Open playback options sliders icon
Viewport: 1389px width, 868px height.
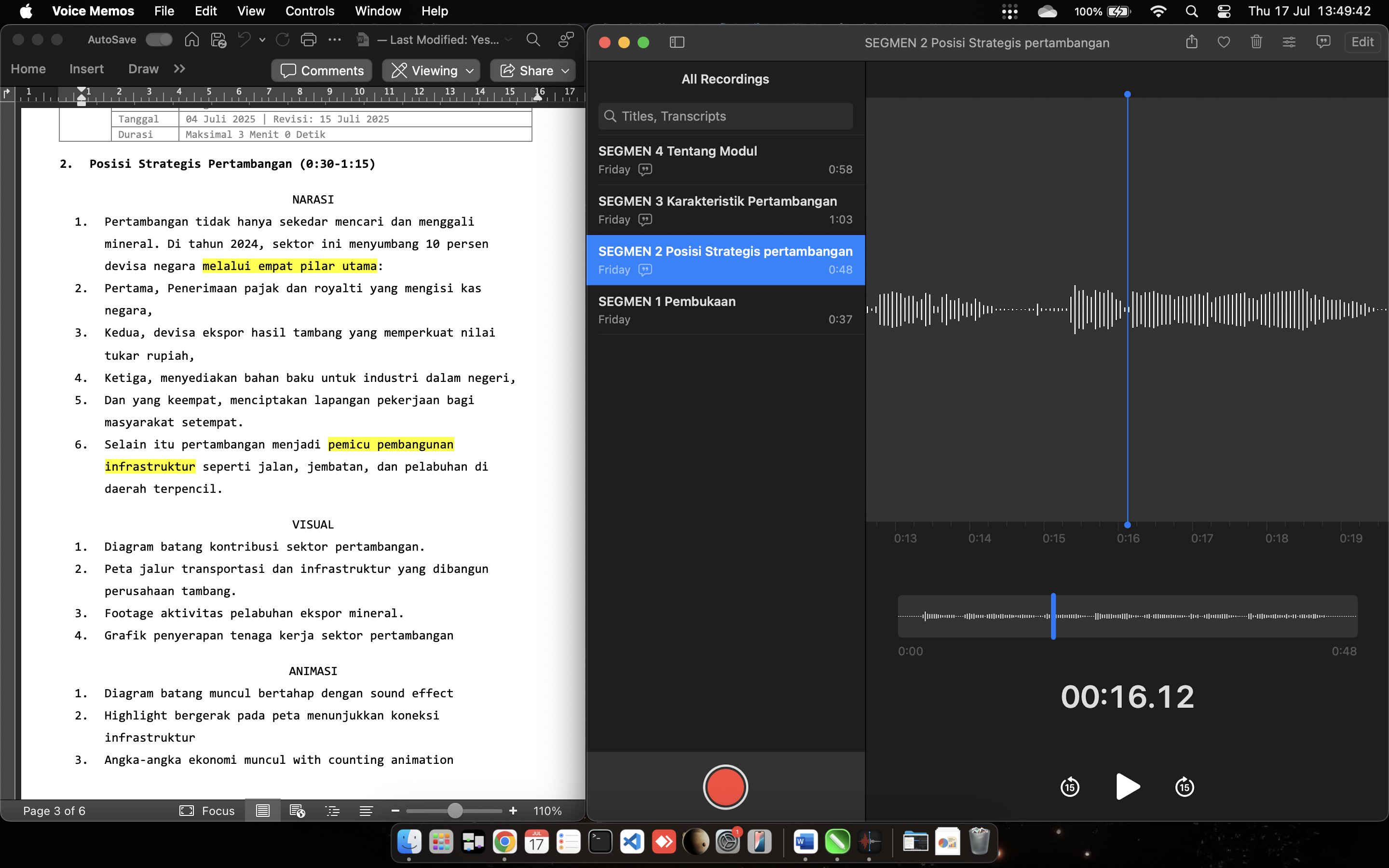pos(1289,42)
